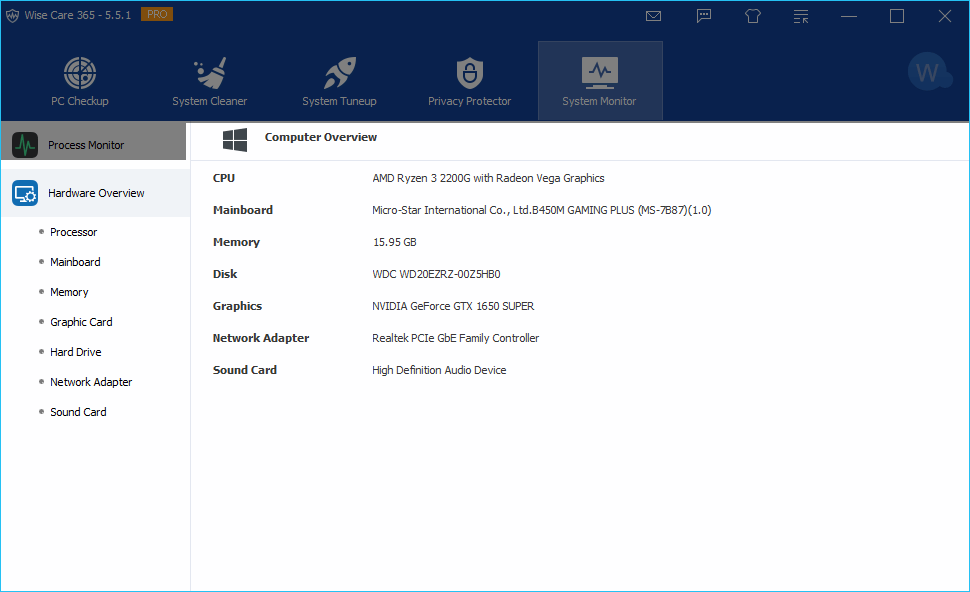Click the Hardware Overview monitor icon
Image resolution: width=970 pixels, height=592 pixels.
pyautogui.click(x=25, y=193)
